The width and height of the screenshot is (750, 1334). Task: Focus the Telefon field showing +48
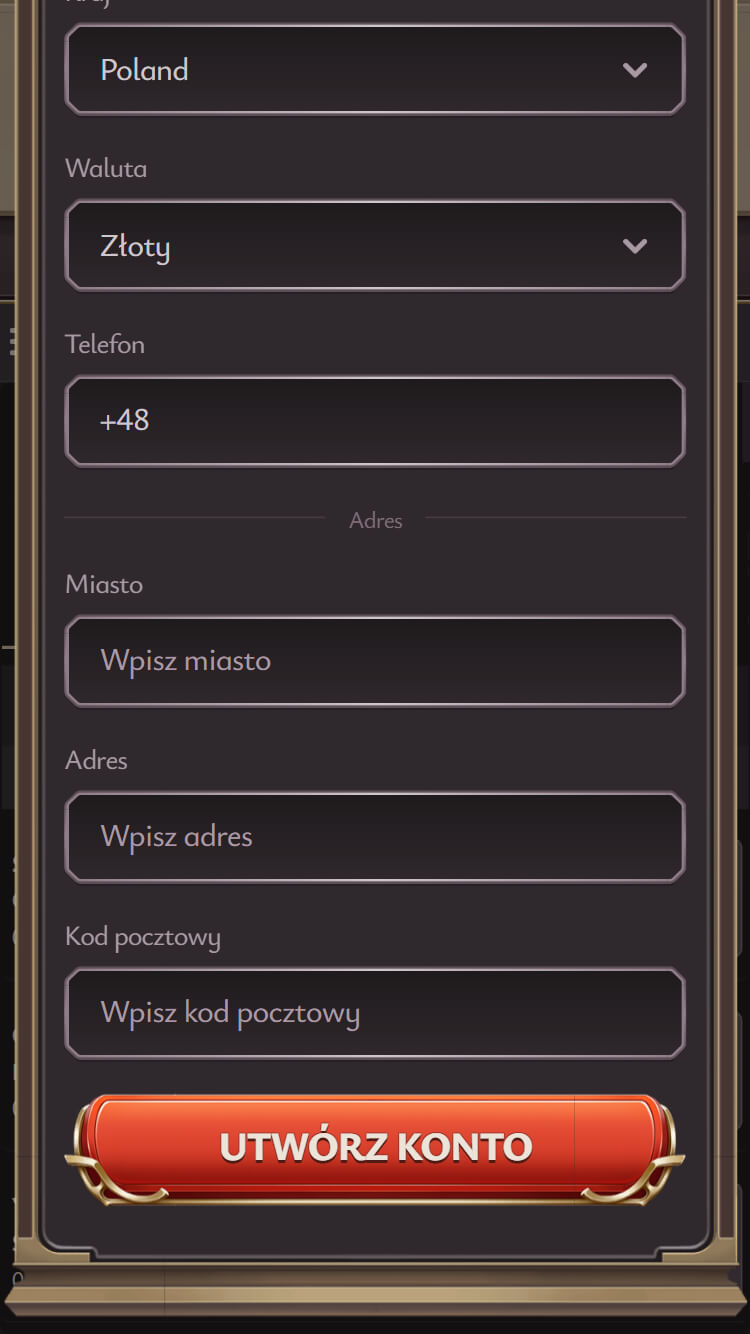pyautogui.click(x=375, y=421)
